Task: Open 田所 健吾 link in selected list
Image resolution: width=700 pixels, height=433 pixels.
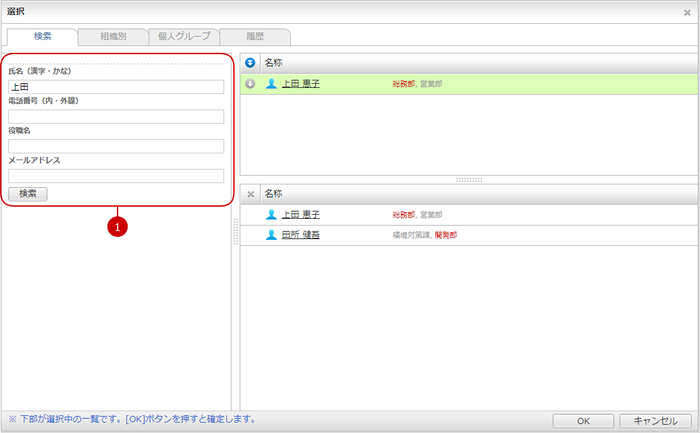Action: point(300,235)
